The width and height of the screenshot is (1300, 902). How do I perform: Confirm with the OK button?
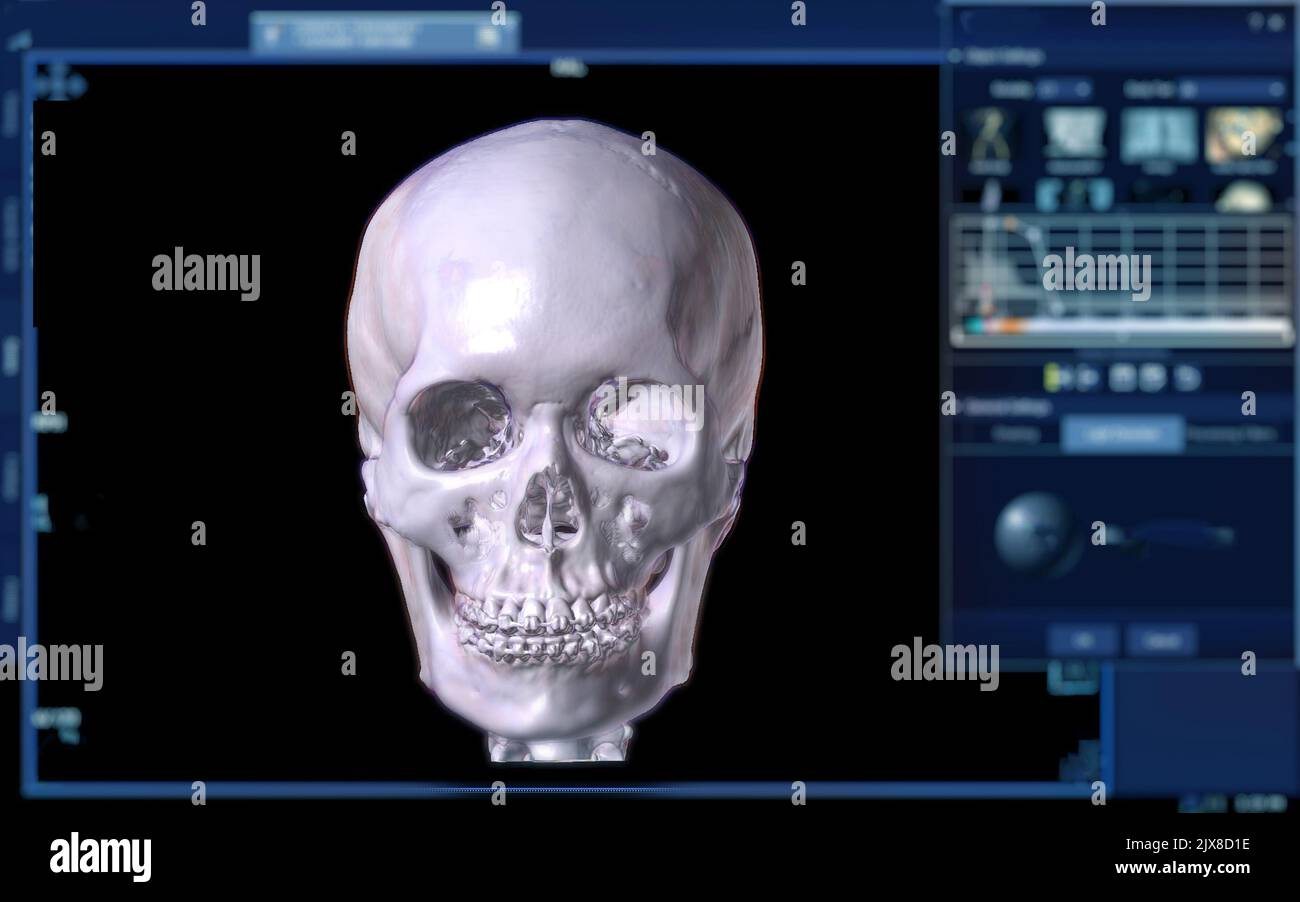click(x=1083, y=640)
